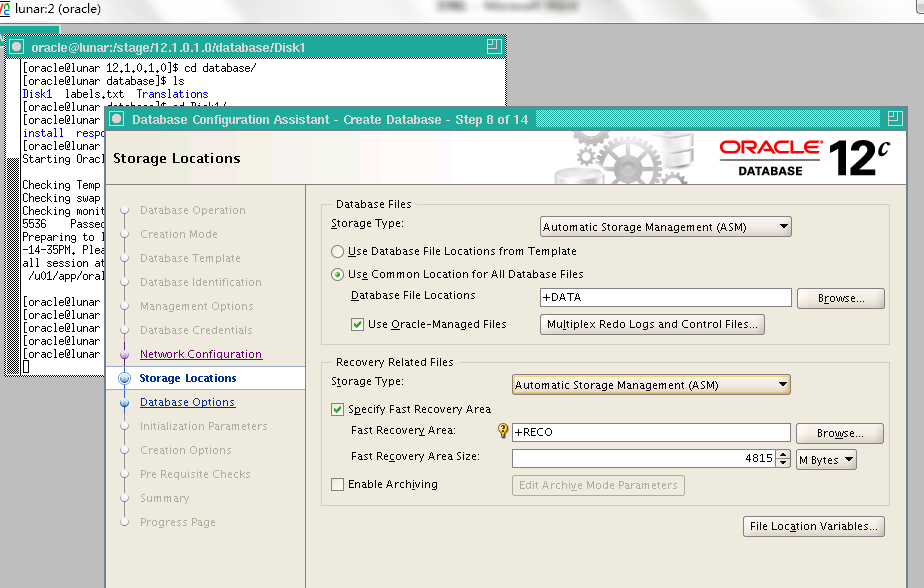The image size is (924, 588).
Task: Click the hint bulb beside Fast Recovery Area
Action: [503, 431]
